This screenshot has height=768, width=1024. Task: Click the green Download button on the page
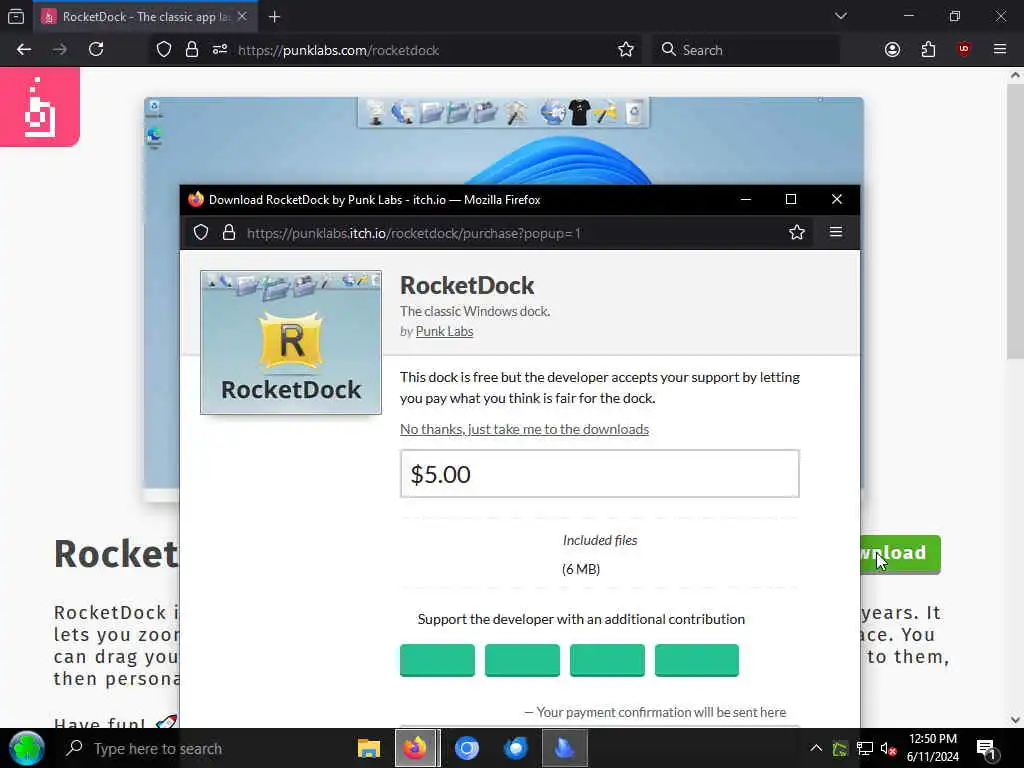(x=901, y=554)
